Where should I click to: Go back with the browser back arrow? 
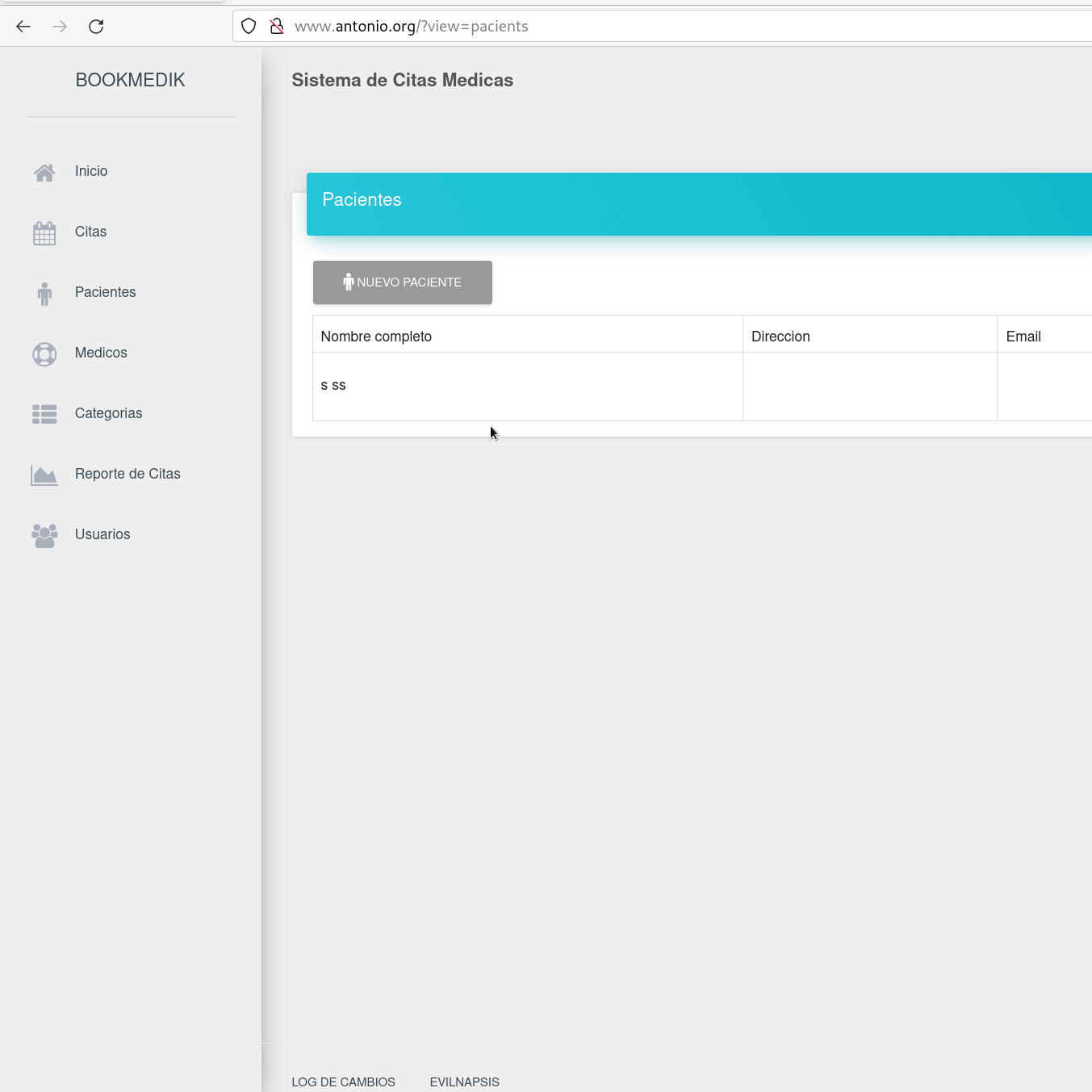23,27
